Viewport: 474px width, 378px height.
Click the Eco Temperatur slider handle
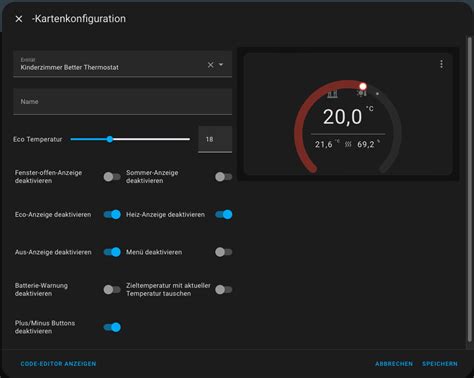click(110, 139)
